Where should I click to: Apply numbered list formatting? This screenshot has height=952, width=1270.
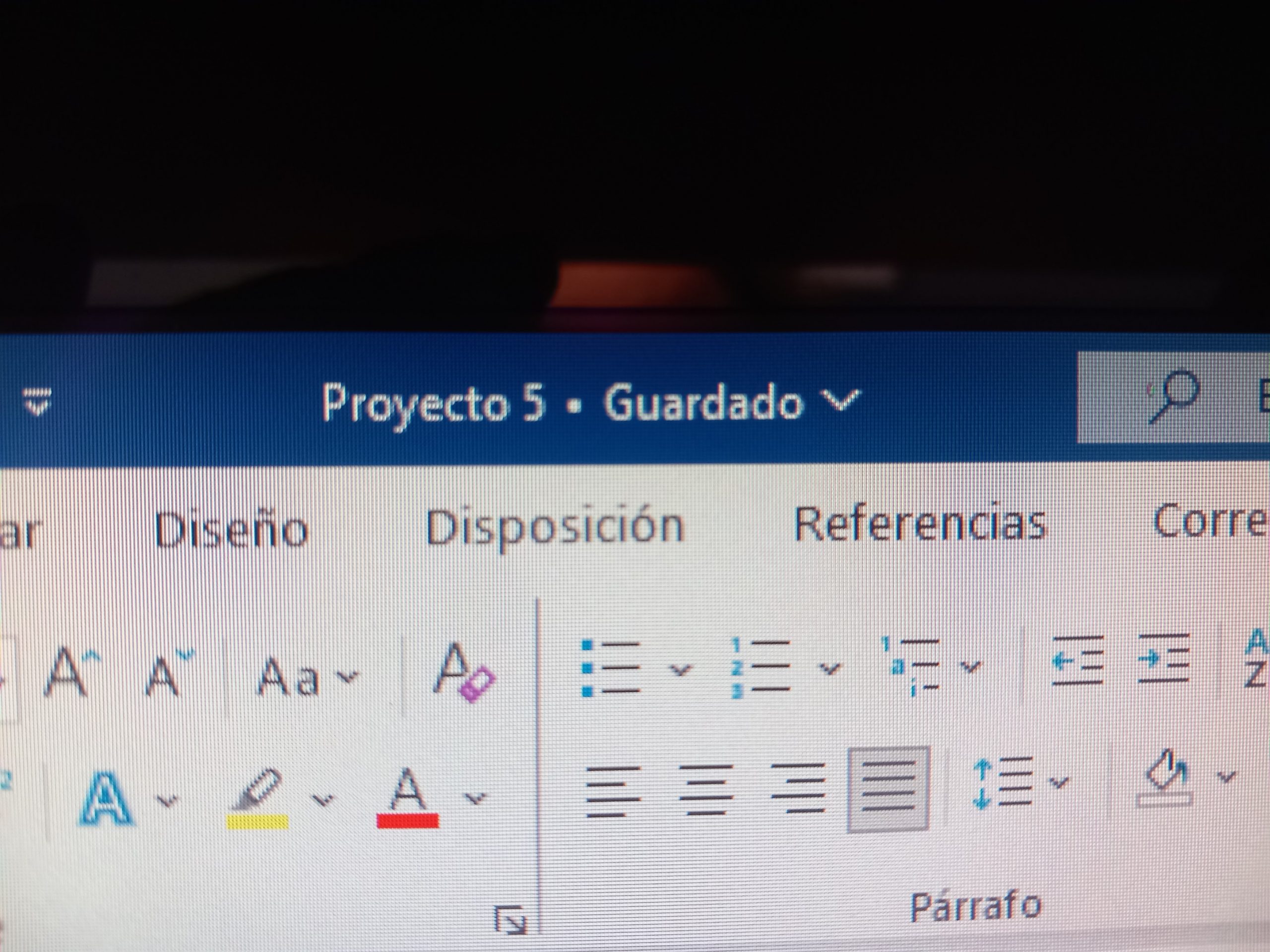pyautogui.click(x=762, y=669)
